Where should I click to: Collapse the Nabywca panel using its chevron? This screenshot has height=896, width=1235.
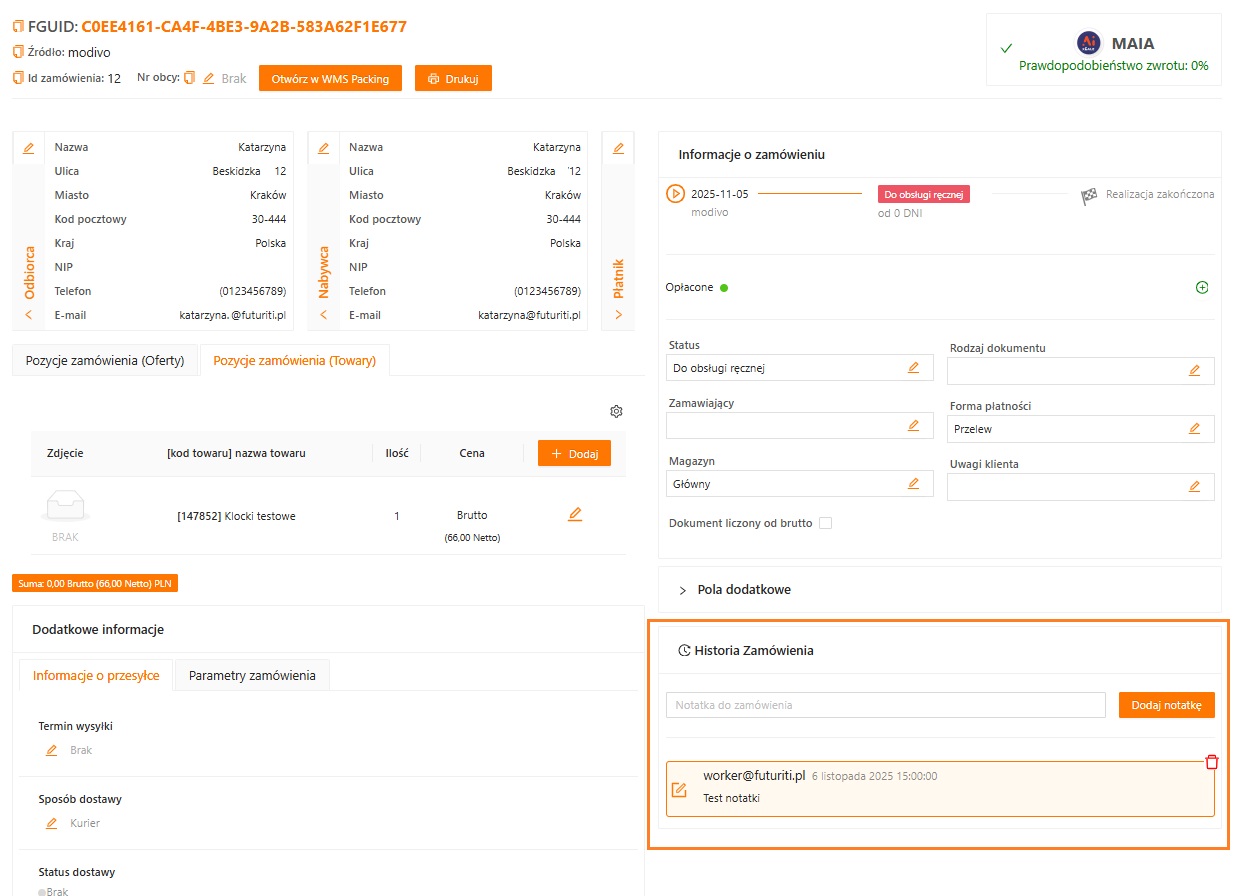(x=323, y=315)
